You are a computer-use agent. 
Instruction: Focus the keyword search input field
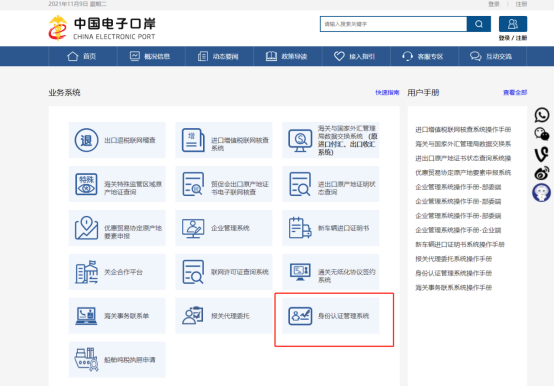pos(393,24)
